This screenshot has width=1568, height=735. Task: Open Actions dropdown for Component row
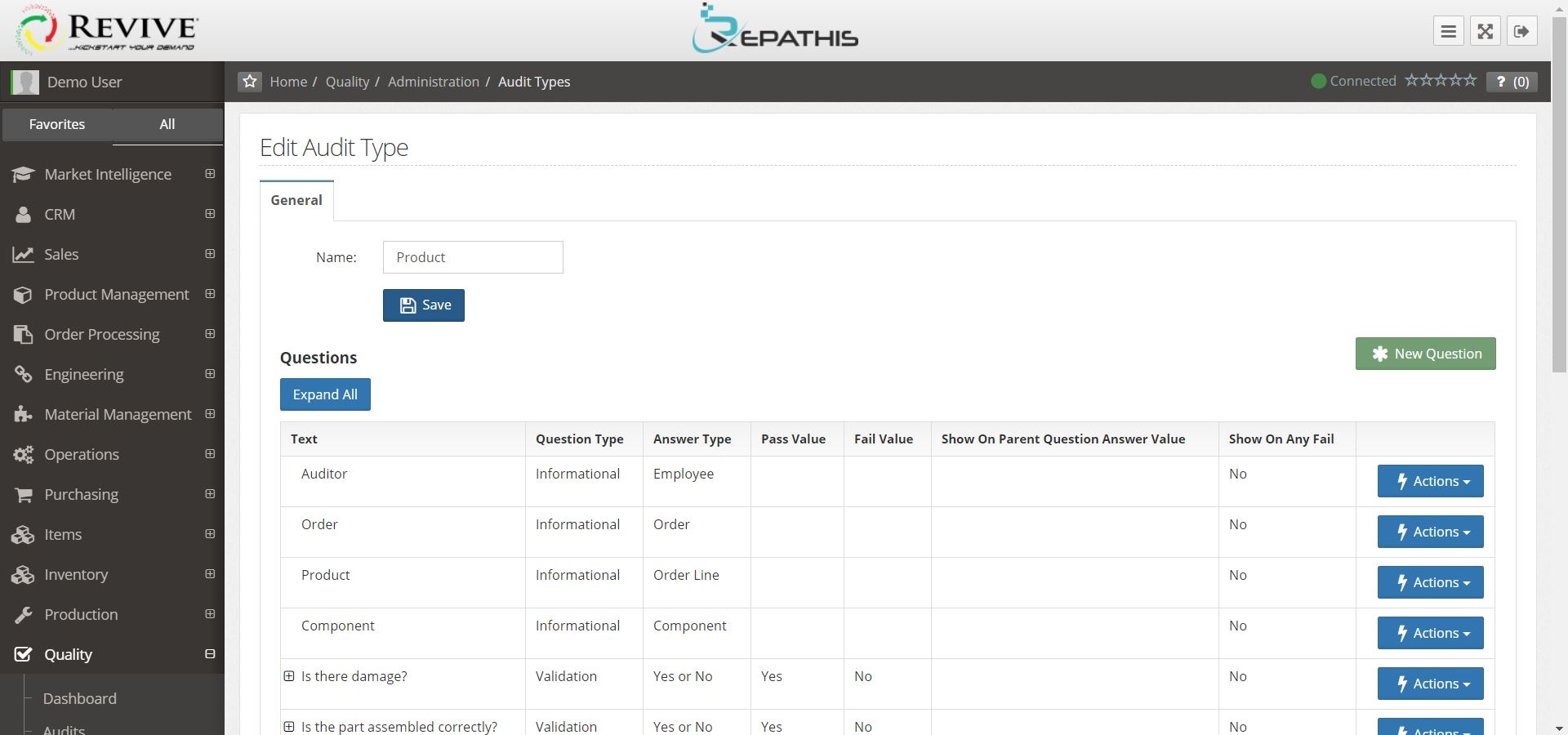(x=1430, y=633)
